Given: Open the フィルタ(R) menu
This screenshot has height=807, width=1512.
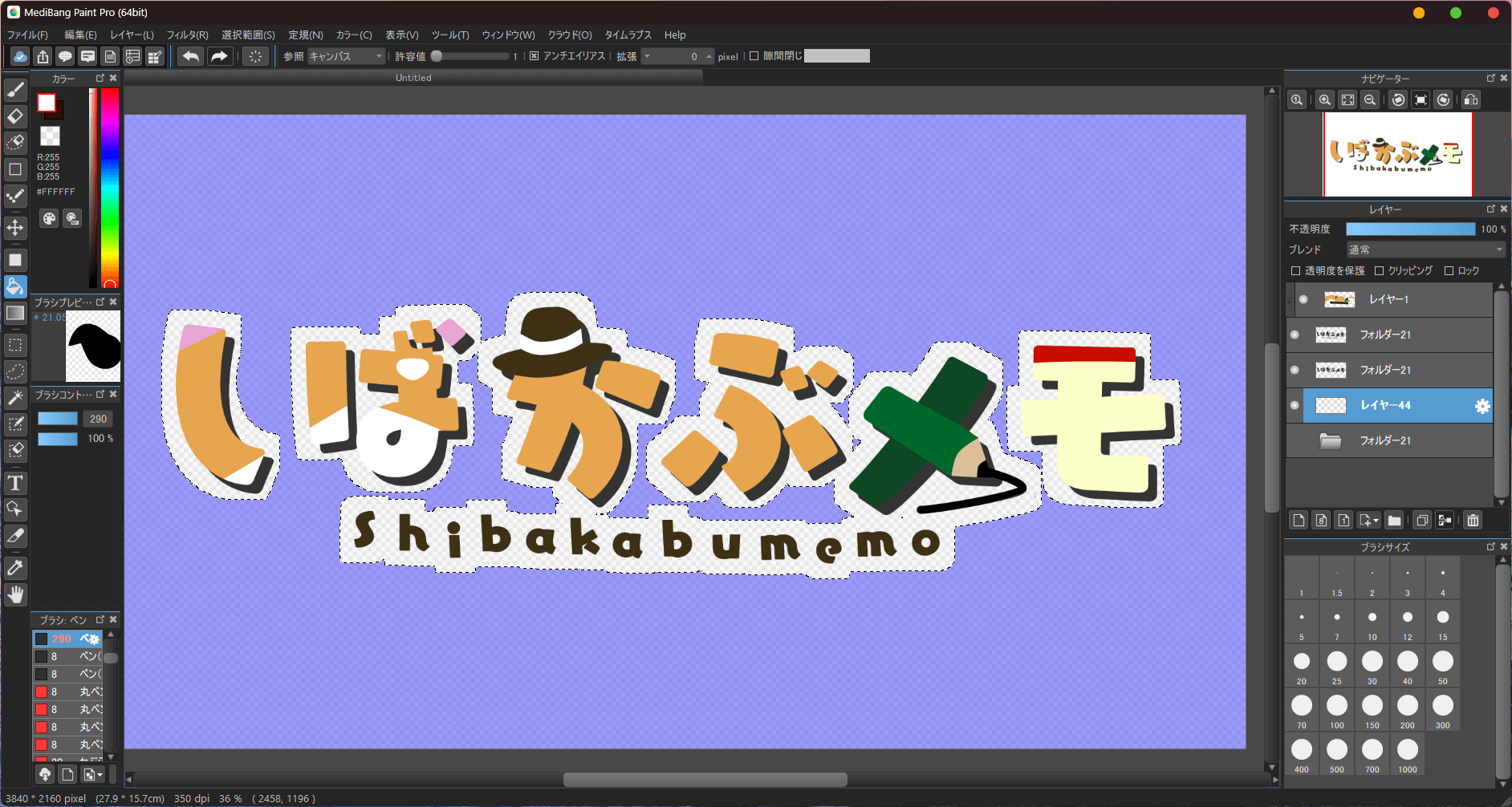Looking at the screenshot, I should coord(187,35).
